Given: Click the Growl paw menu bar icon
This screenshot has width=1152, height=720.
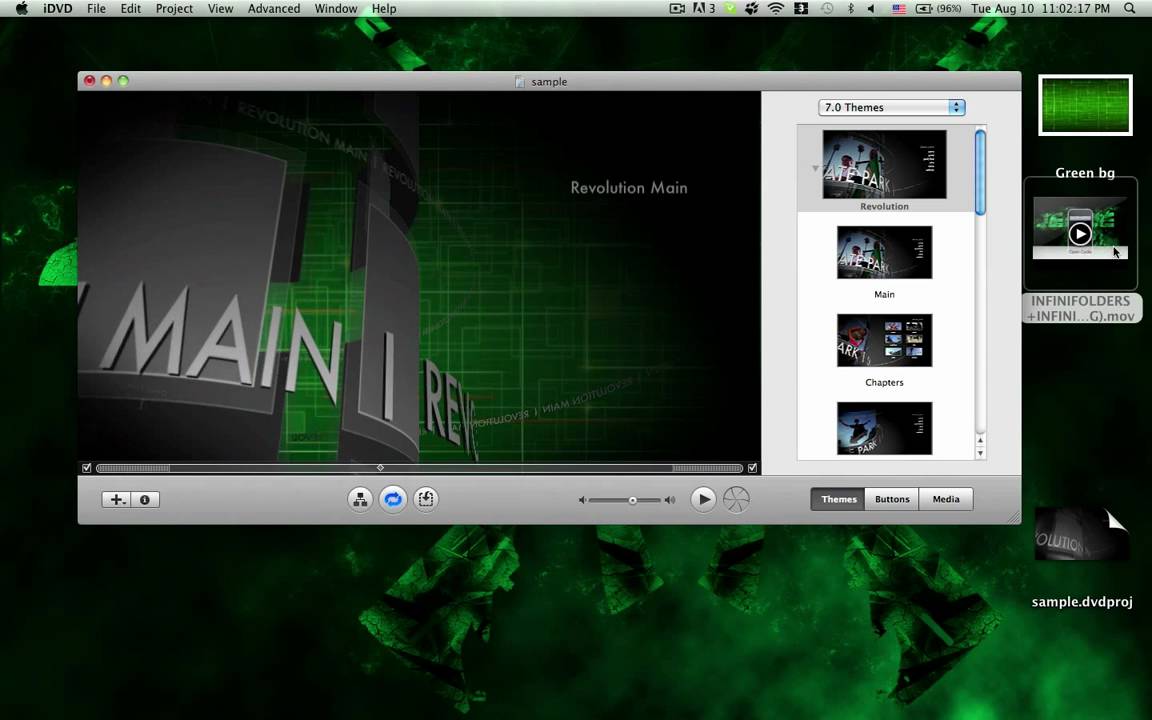Looking at the screenshot, I should coord(752,9).
